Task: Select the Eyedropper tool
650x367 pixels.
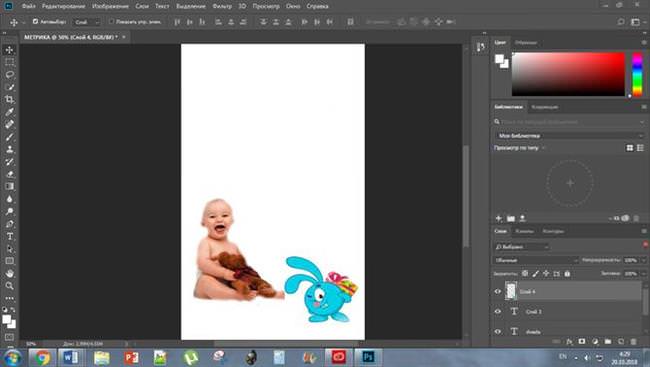Action: pos(10,112)
